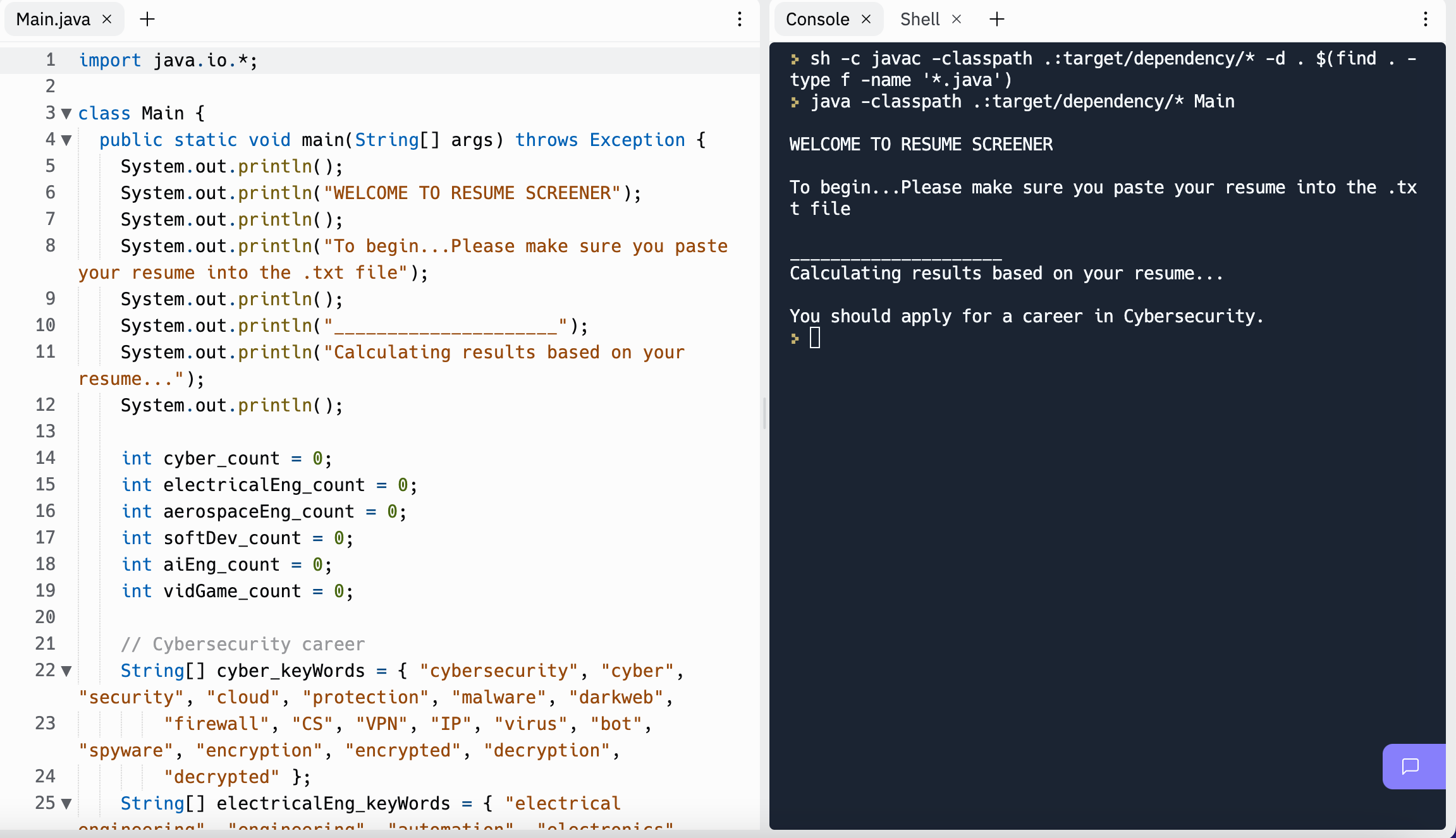Collapse main method fold arrow on line 4
1456x838 pixels.
point(66,140)
